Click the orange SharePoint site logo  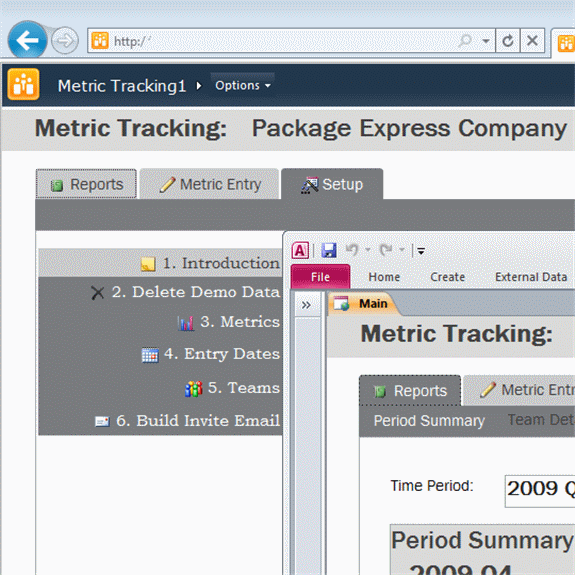(x=23, y=84)
